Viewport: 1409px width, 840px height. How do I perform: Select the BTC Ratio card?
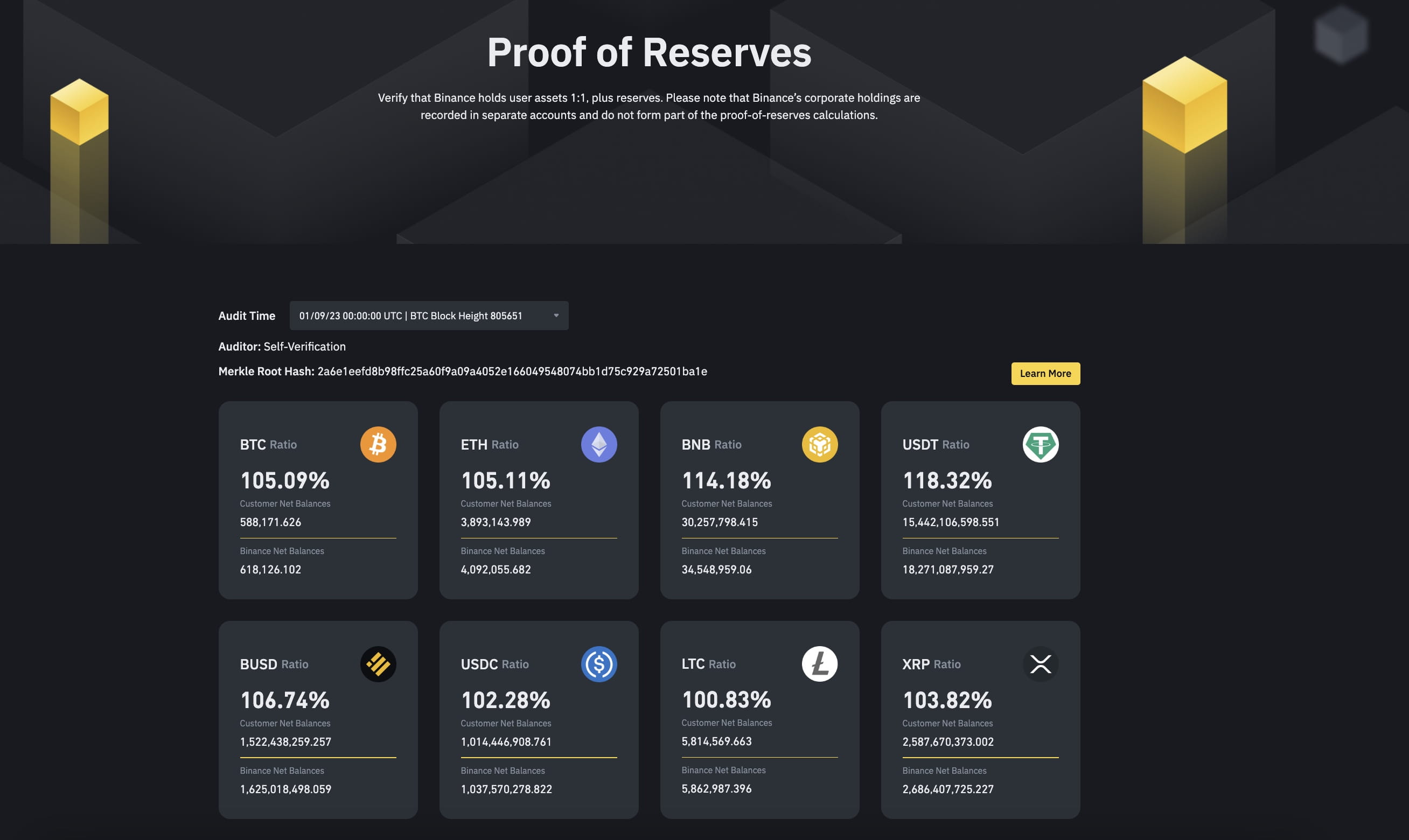click(x=318, y=500)
